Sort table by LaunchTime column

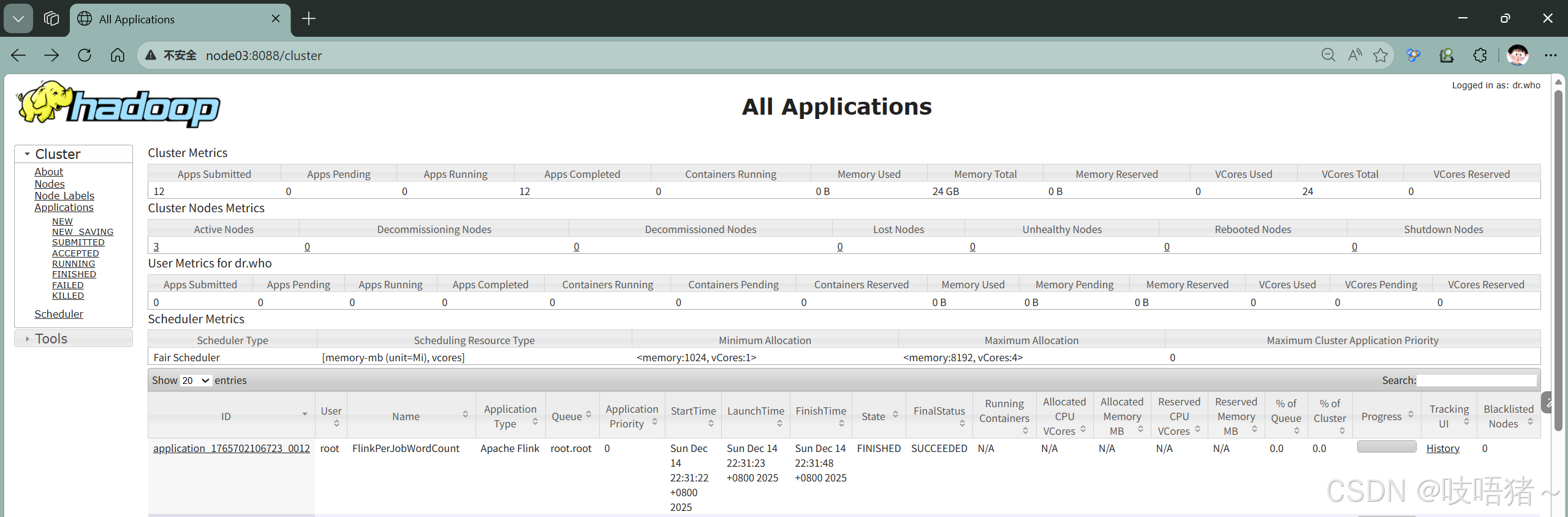coord(779,424)
